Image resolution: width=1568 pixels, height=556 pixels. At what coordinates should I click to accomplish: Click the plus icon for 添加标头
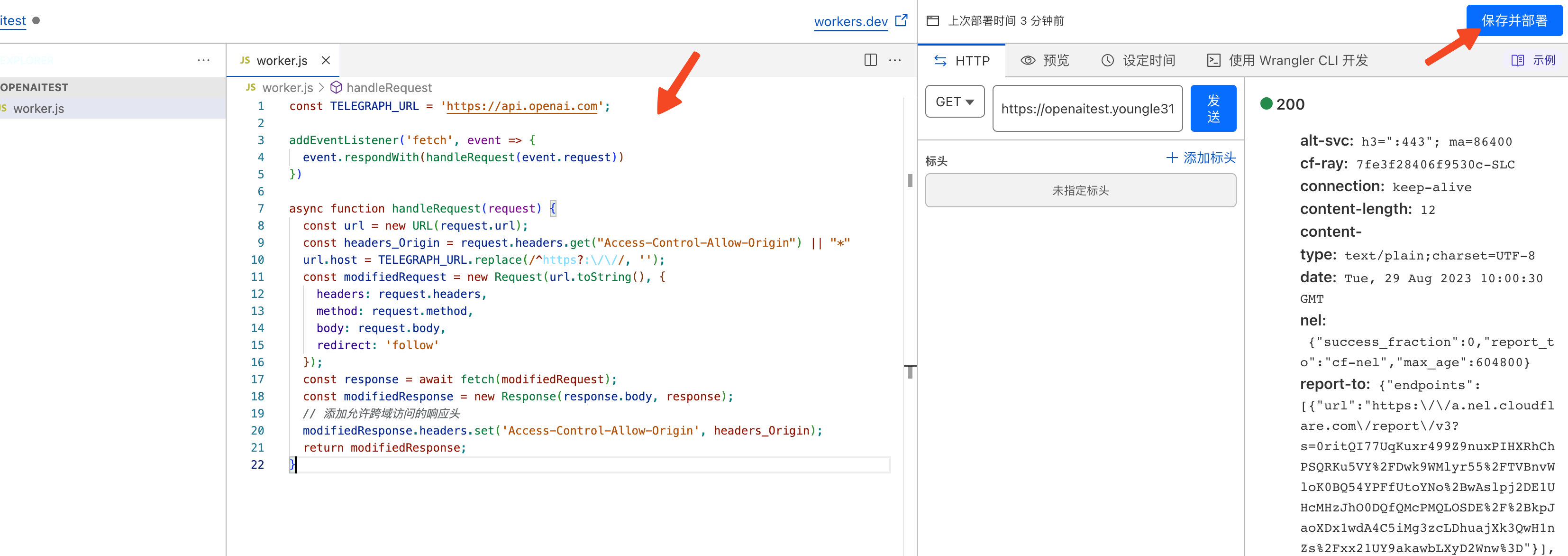1172,158
